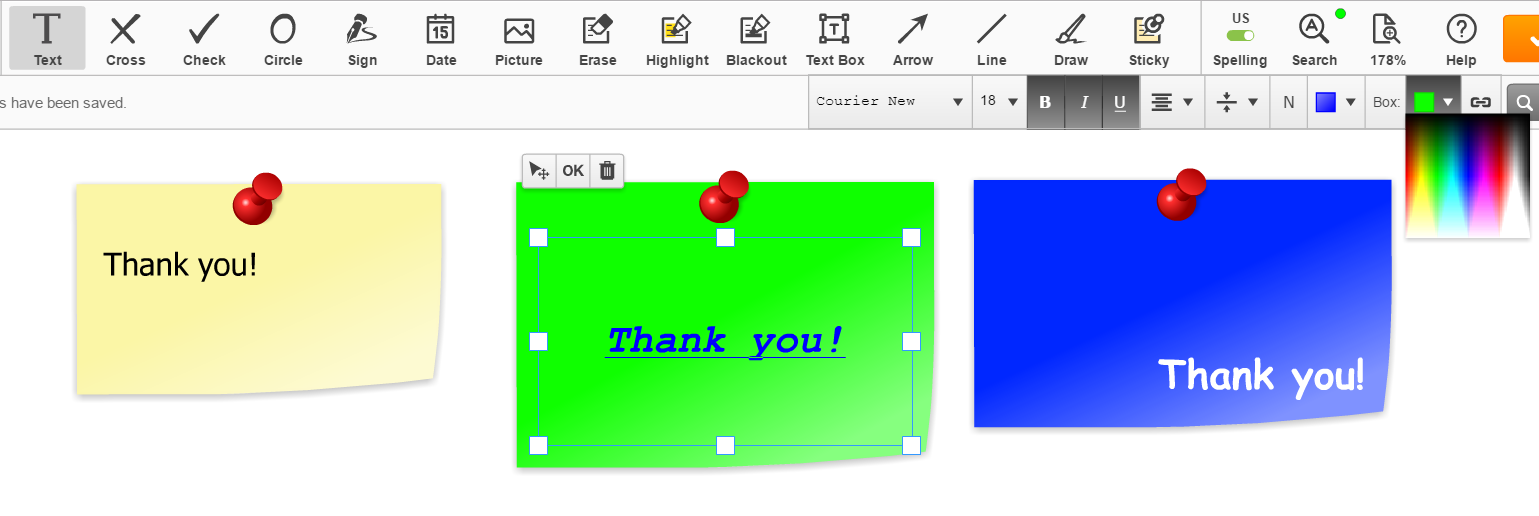Insert a Date stamp
1539x516 pixels.
click(x=441, y=38)
